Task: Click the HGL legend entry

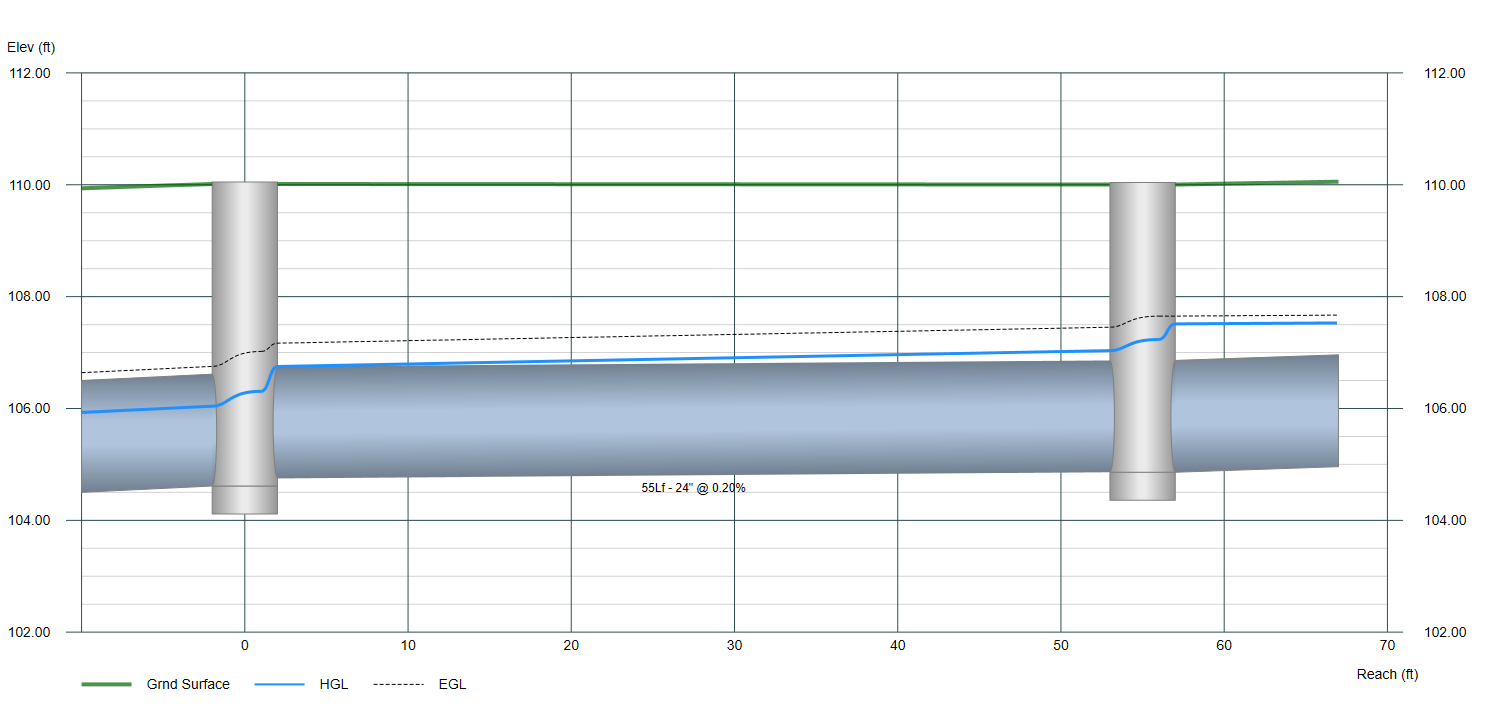Action: click(x=302, y=684)
